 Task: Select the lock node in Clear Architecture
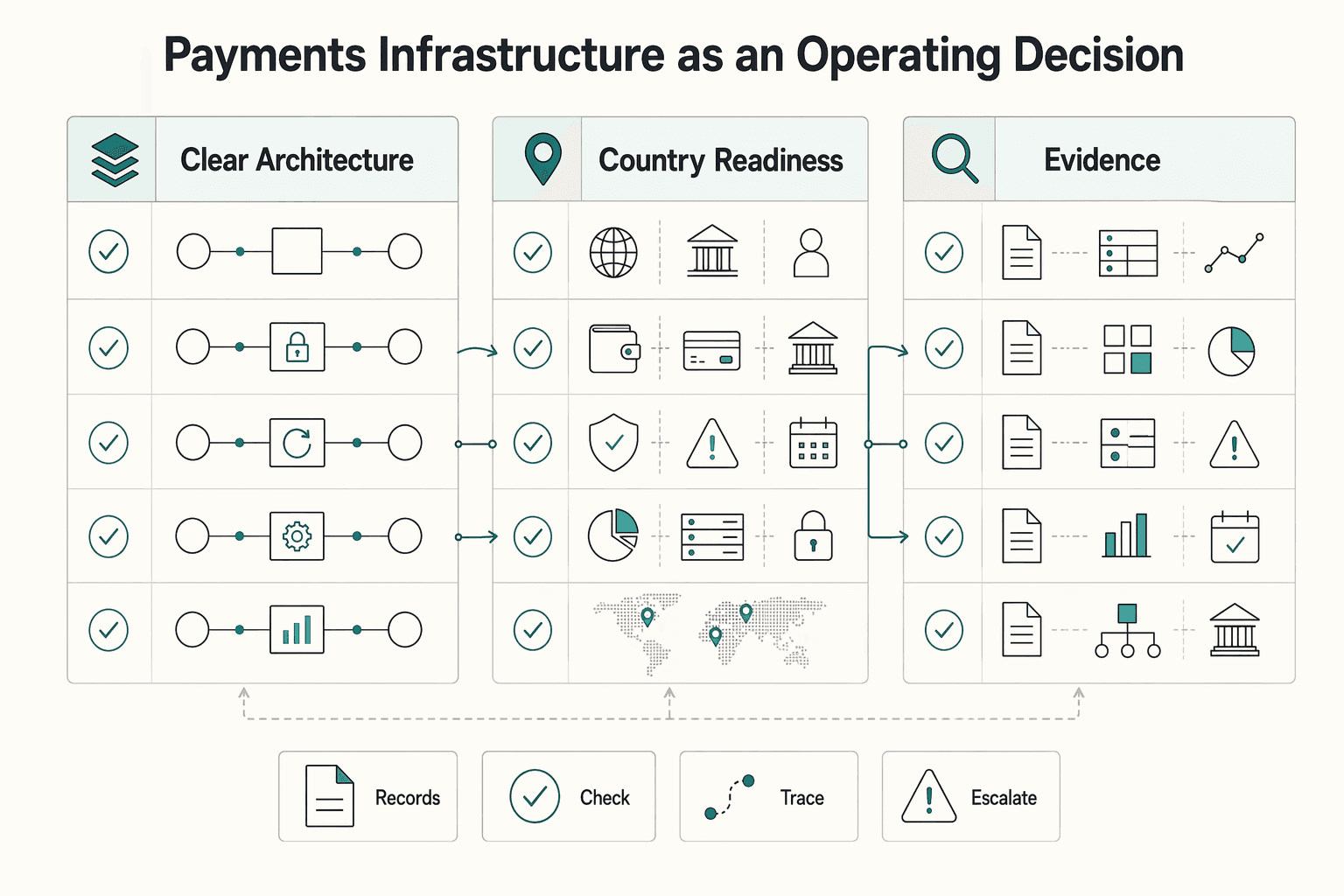297,346
